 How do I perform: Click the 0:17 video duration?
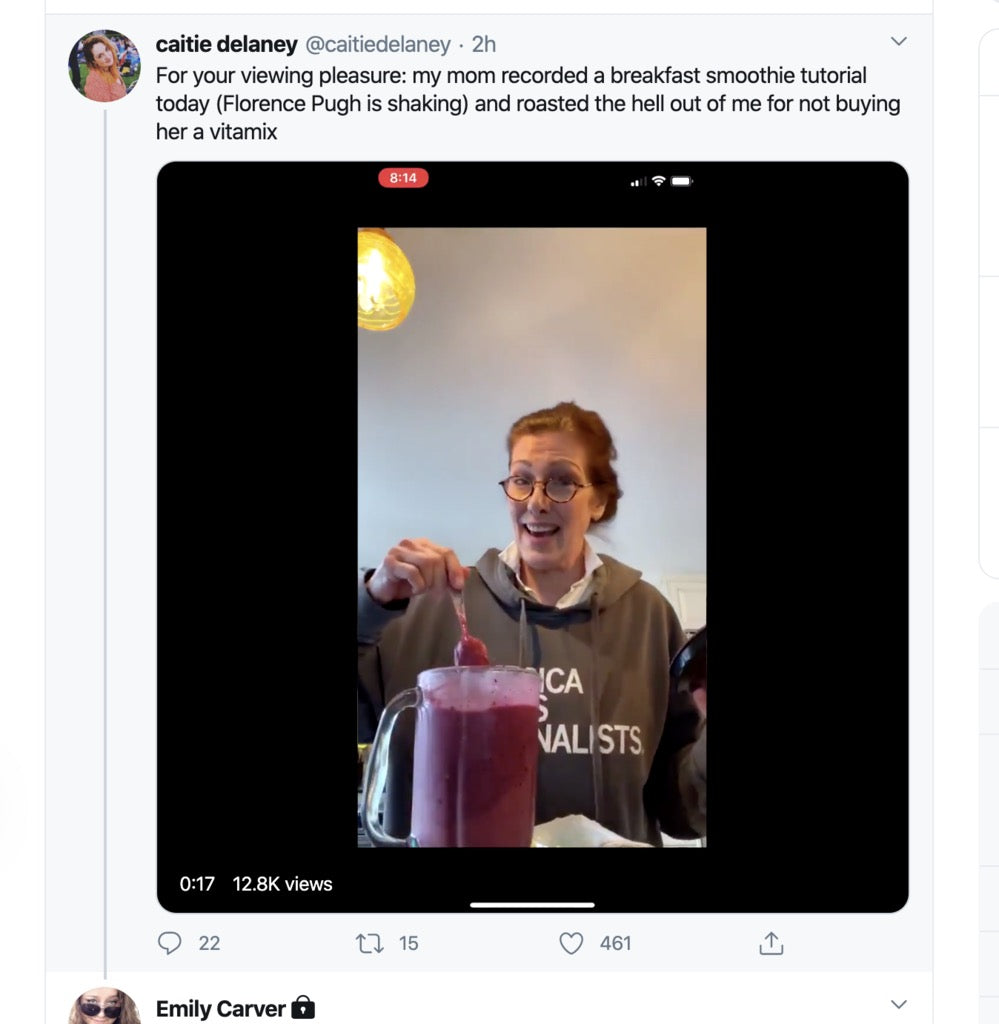tap(197, 884)
